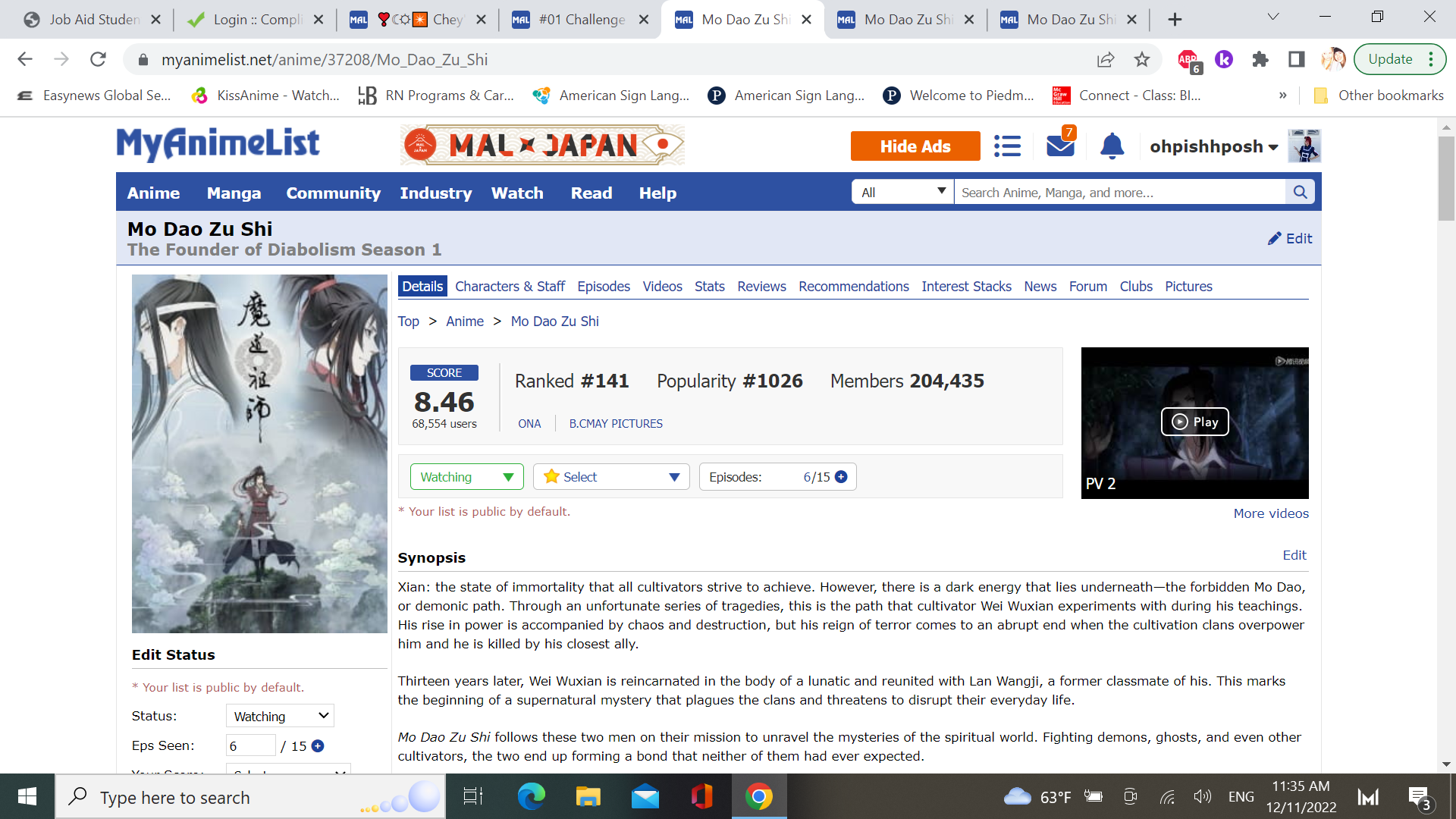
Task: Open the score Select dropdown
Action: (611, 477)
